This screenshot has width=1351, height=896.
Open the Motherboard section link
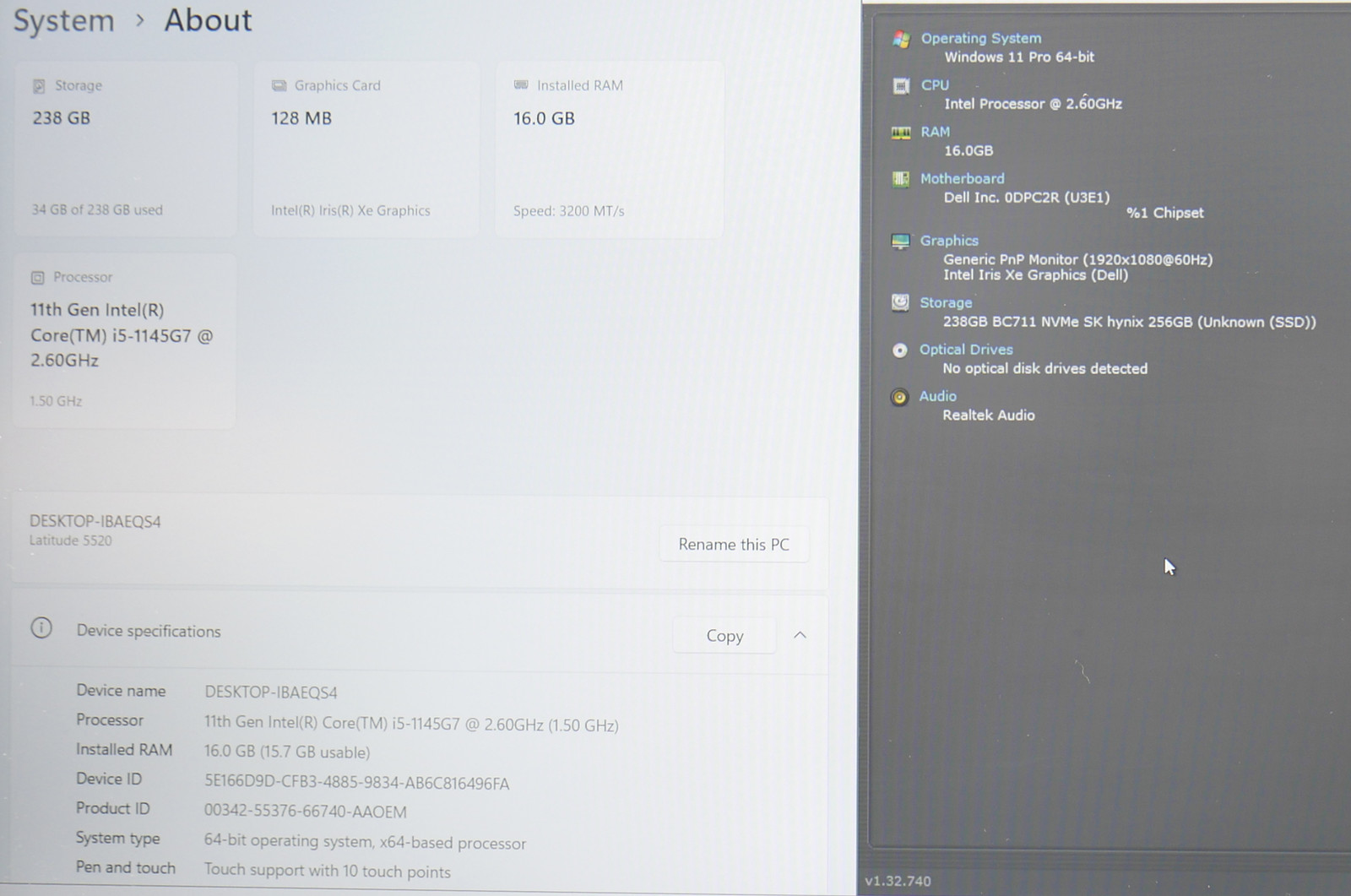point(962,178)
